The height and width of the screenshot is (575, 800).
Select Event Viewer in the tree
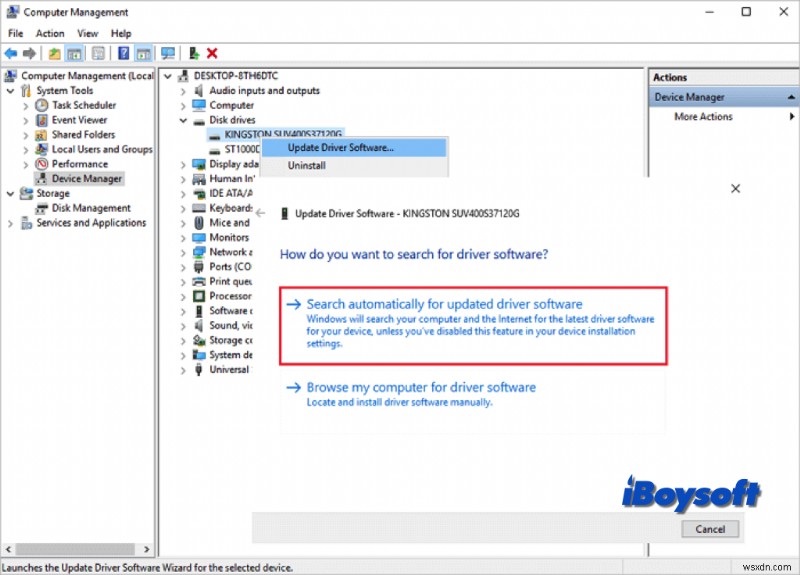[79, 120]
